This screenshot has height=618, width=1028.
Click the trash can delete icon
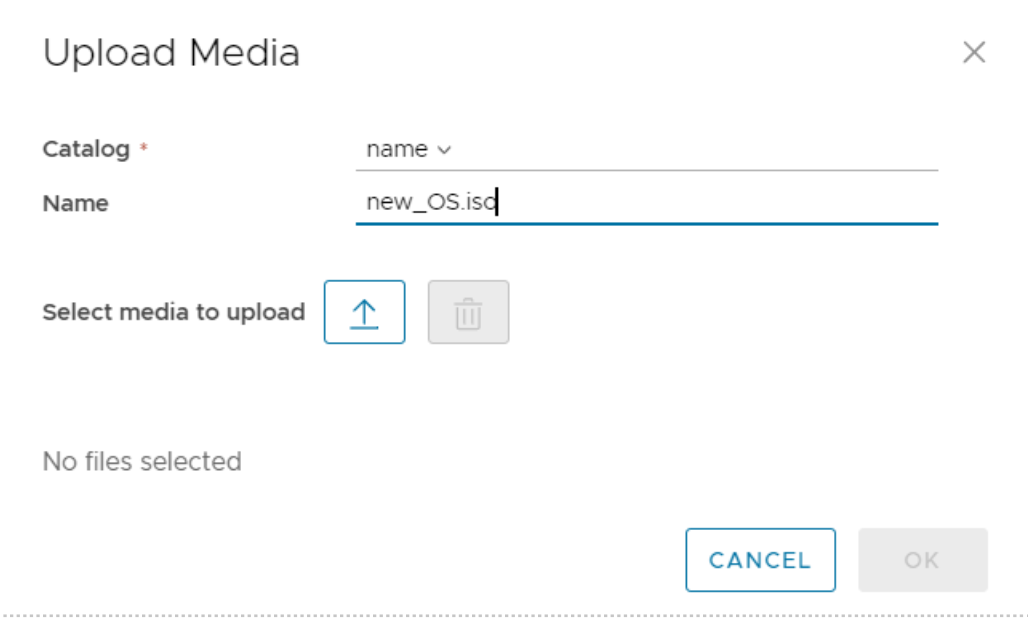pyautogui.click(x=468, y=312)
